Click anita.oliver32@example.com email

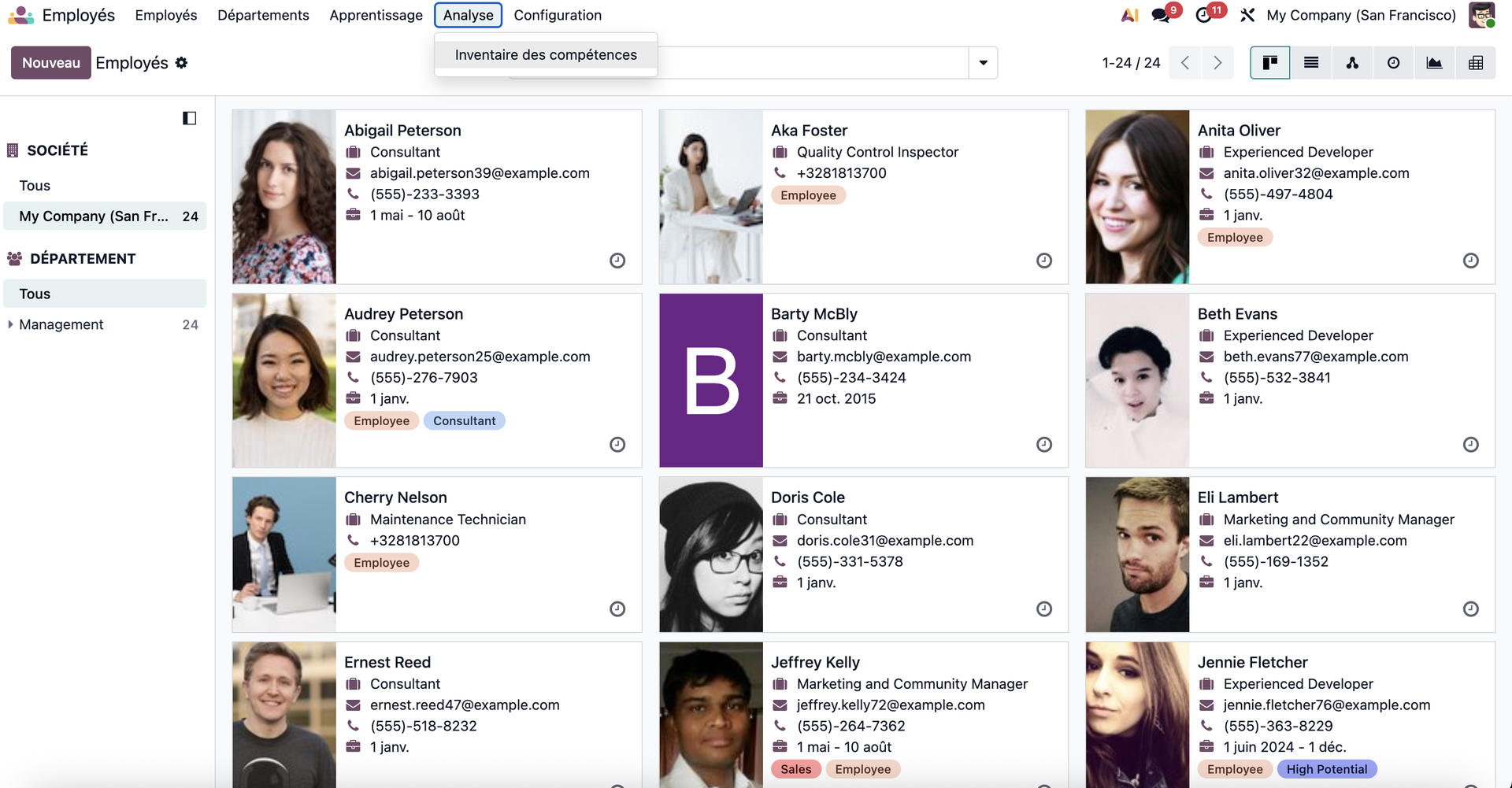pyautogui.click(x=1316, y=173)
